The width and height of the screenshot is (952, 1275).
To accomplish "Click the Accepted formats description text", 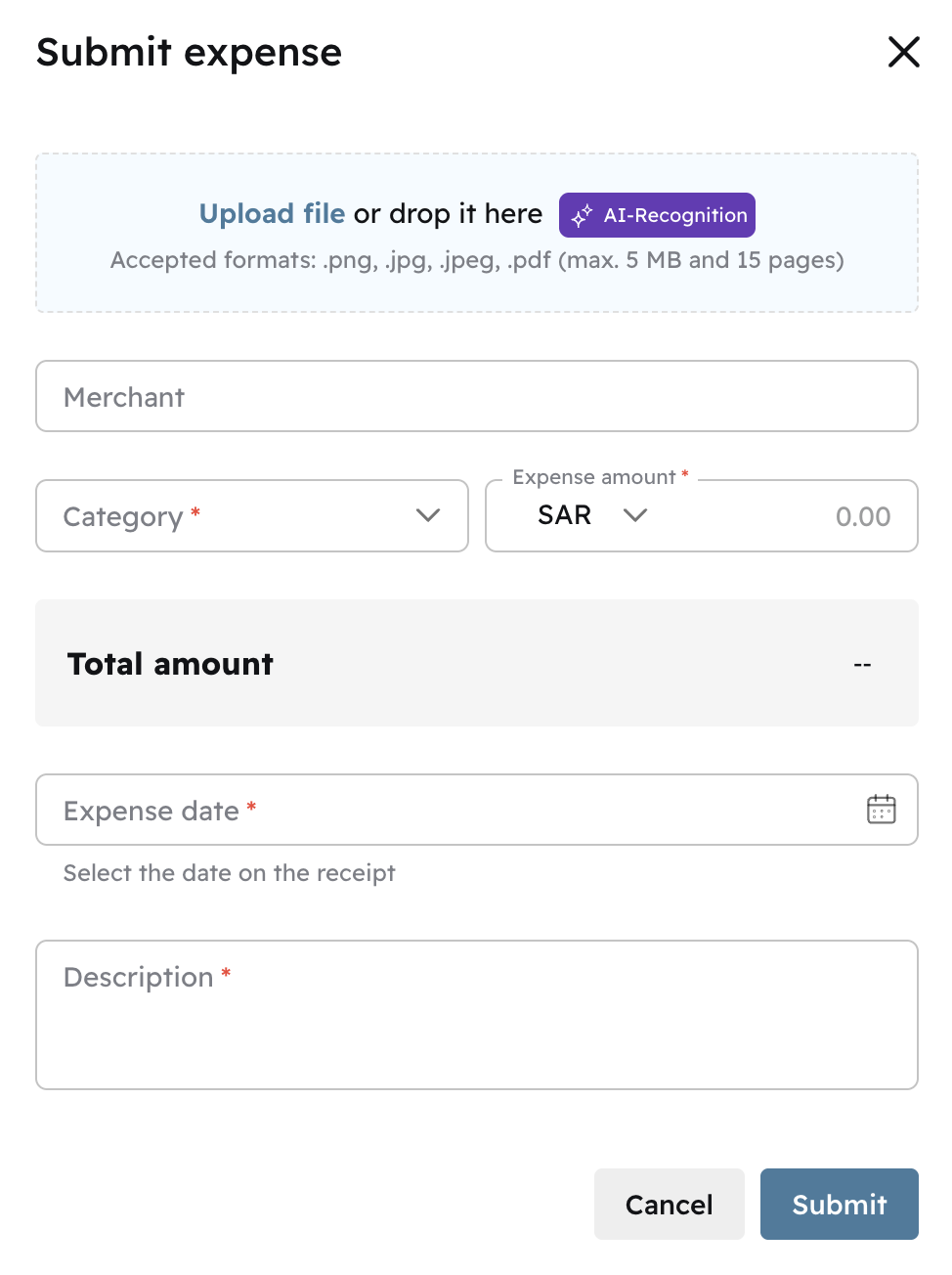I will tap(476, 260).
